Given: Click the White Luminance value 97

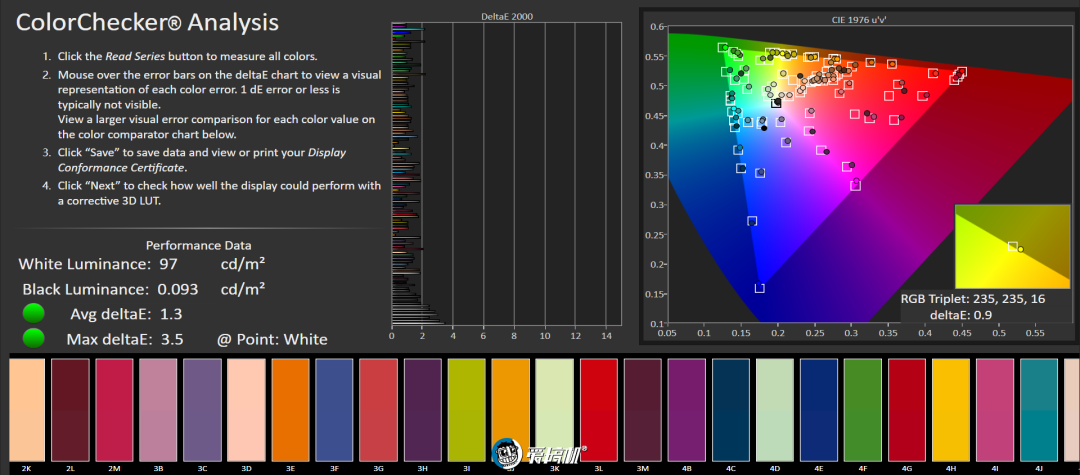Looking at the screenshot, I should [x=168, y=264].
